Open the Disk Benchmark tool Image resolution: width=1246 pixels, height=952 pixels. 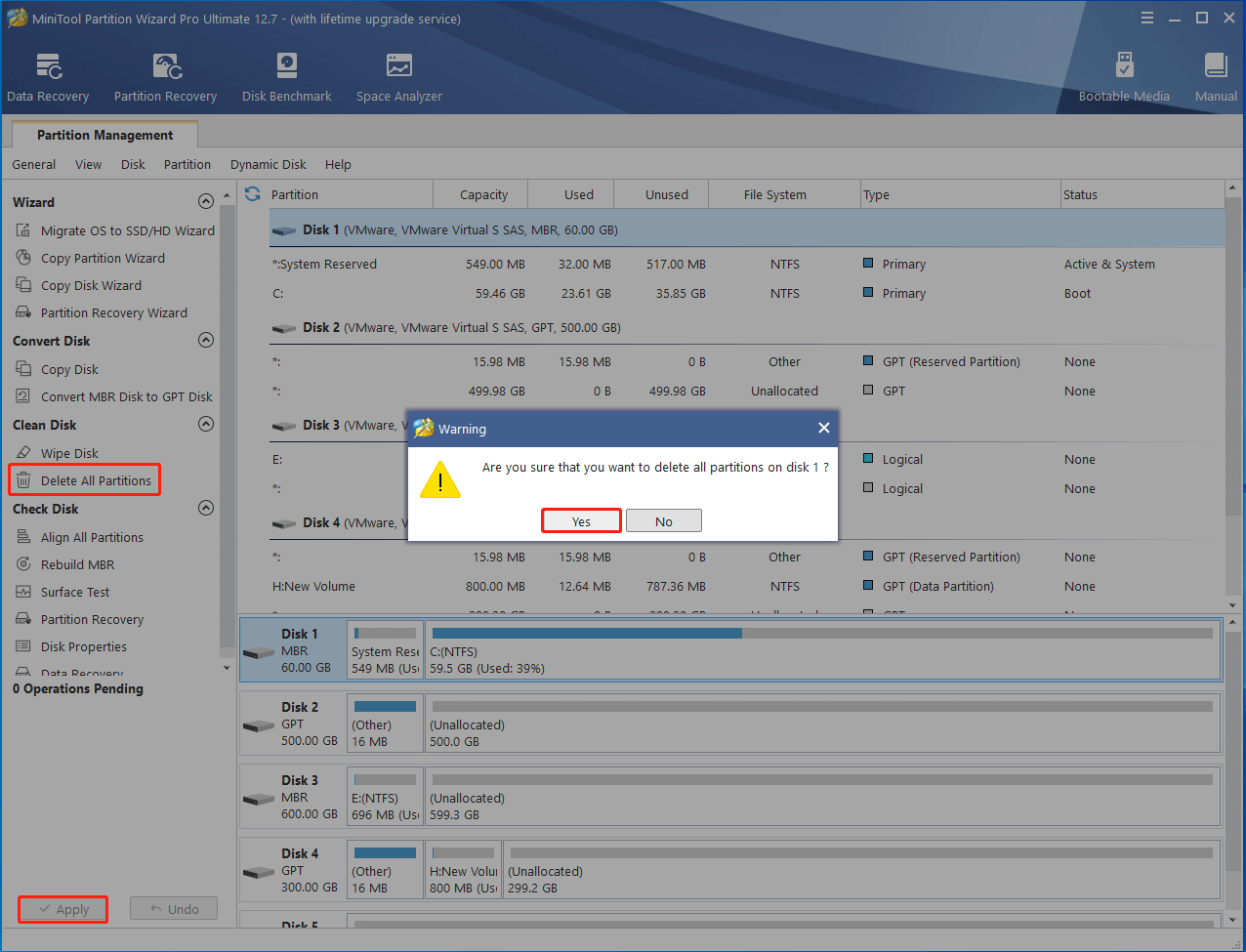(x=286, y=78)
